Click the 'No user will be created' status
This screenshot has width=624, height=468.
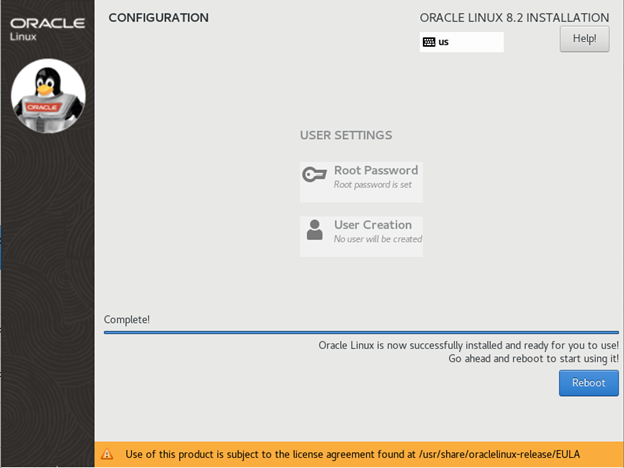[378, 239]
